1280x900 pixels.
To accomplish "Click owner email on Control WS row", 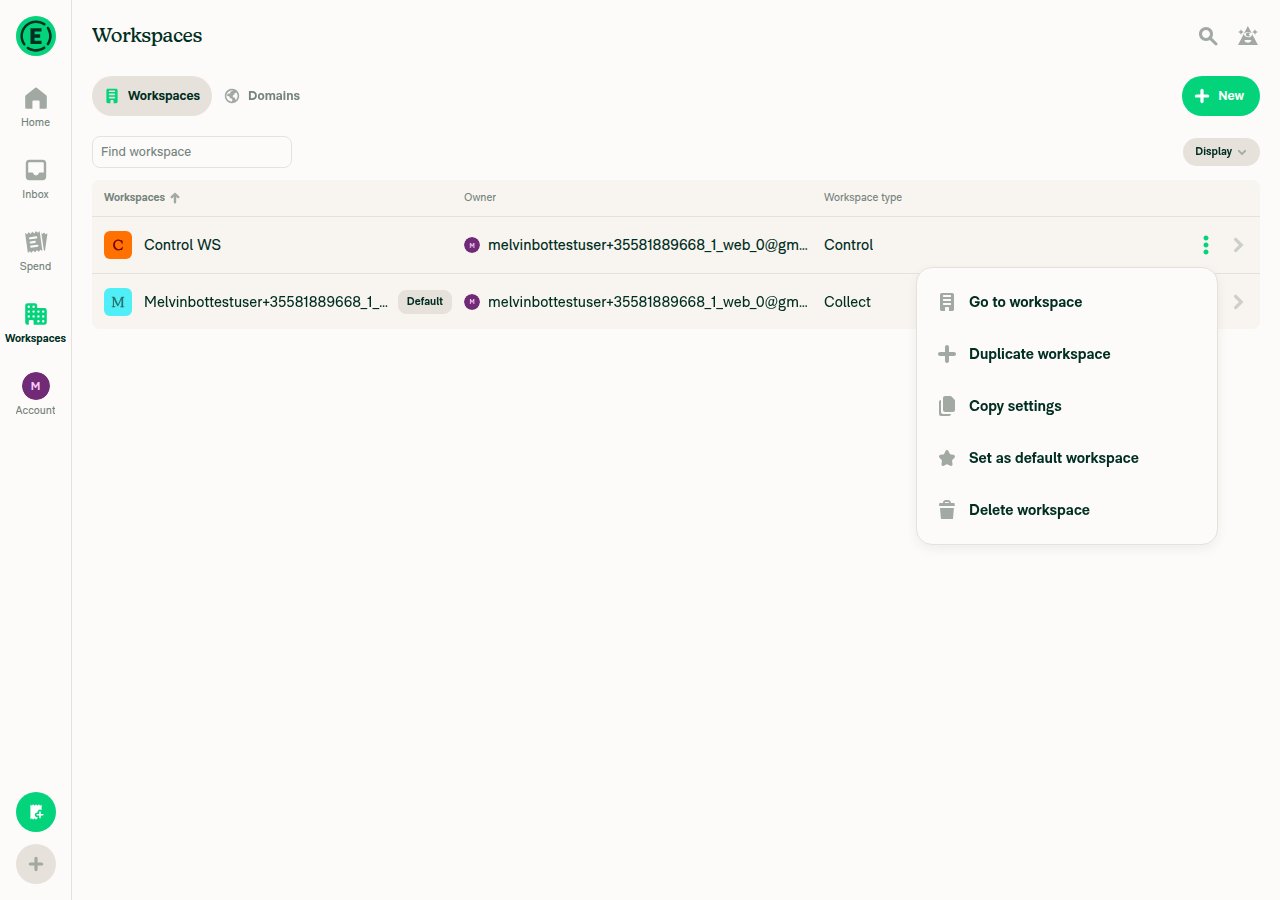I will tap(648, 245).
